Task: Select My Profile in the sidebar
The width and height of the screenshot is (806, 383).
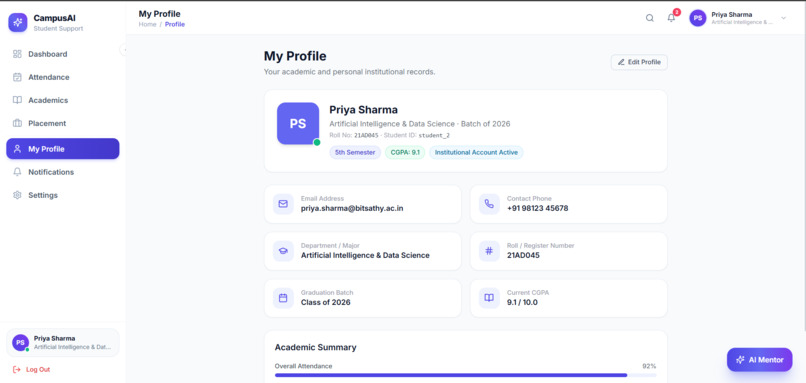Action: coord(63,149)
